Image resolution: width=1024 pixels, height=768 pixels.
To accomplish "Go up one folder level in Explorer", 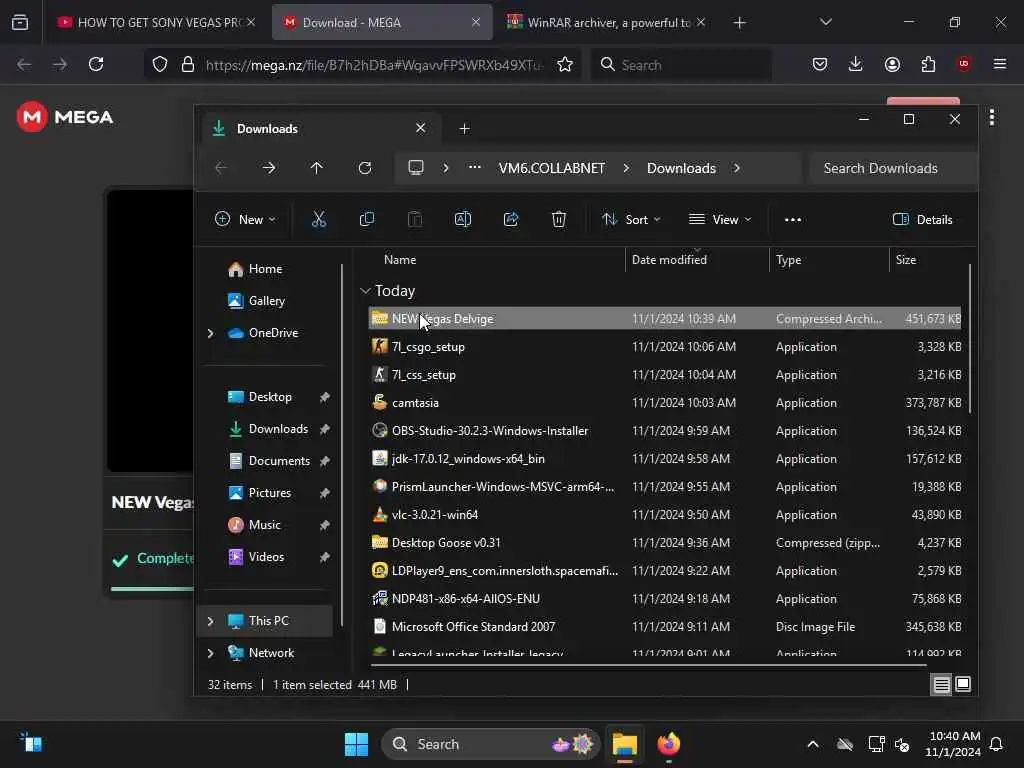I will (317, 168).
